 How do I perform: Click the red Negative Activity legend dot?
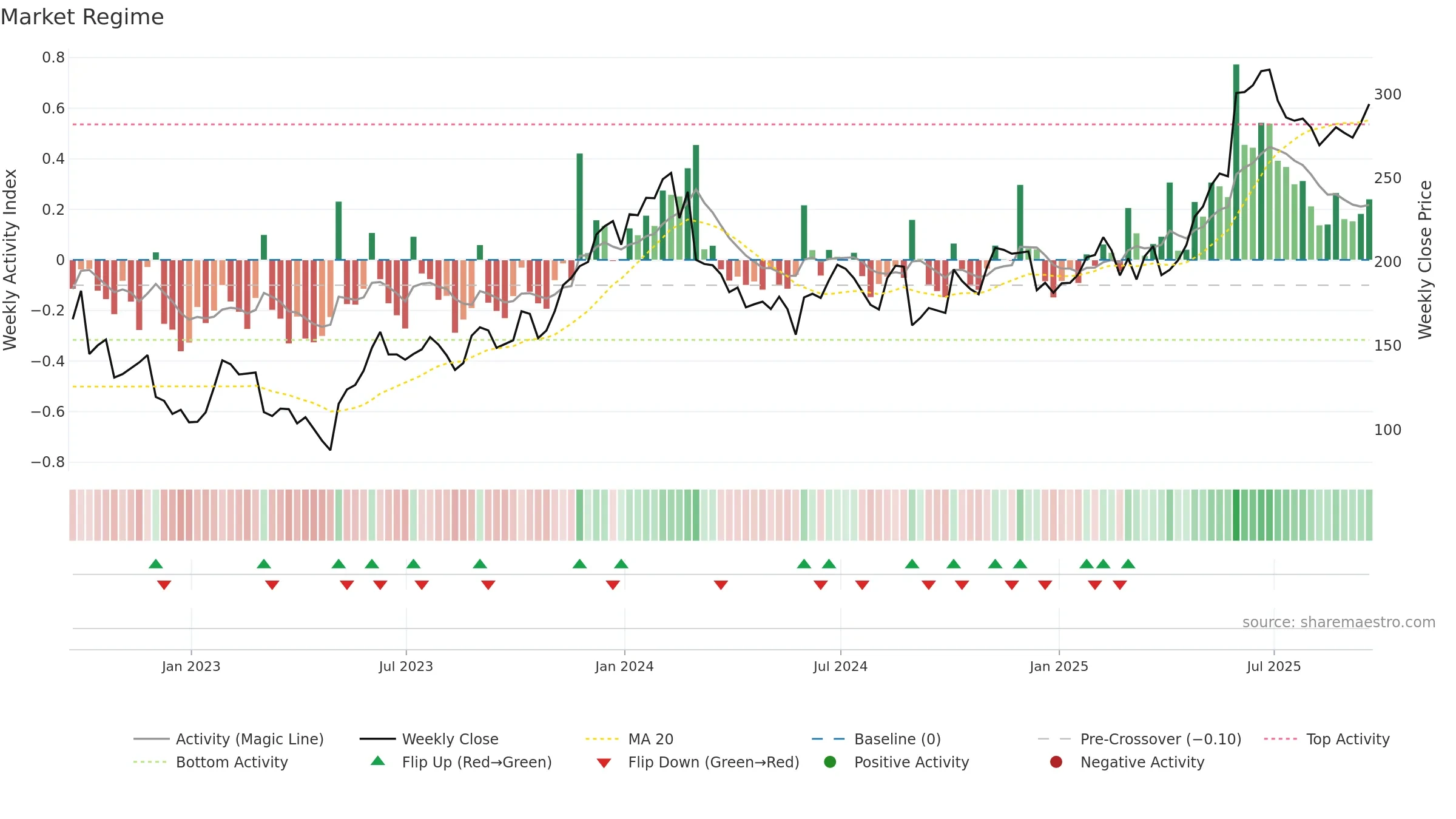pyautogui.click(x=1056, y=762)
